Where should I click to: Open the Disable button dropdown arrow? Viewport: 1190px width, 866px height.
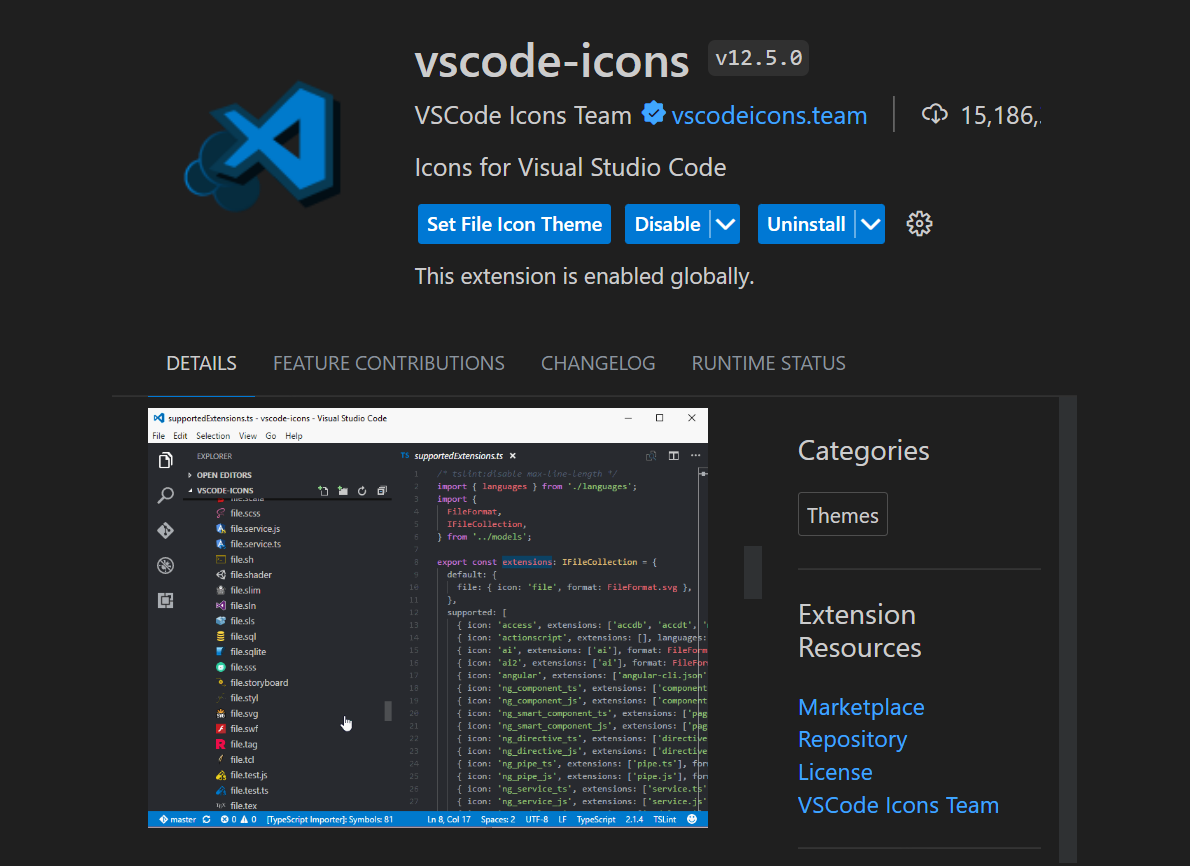tap(726, 224)
